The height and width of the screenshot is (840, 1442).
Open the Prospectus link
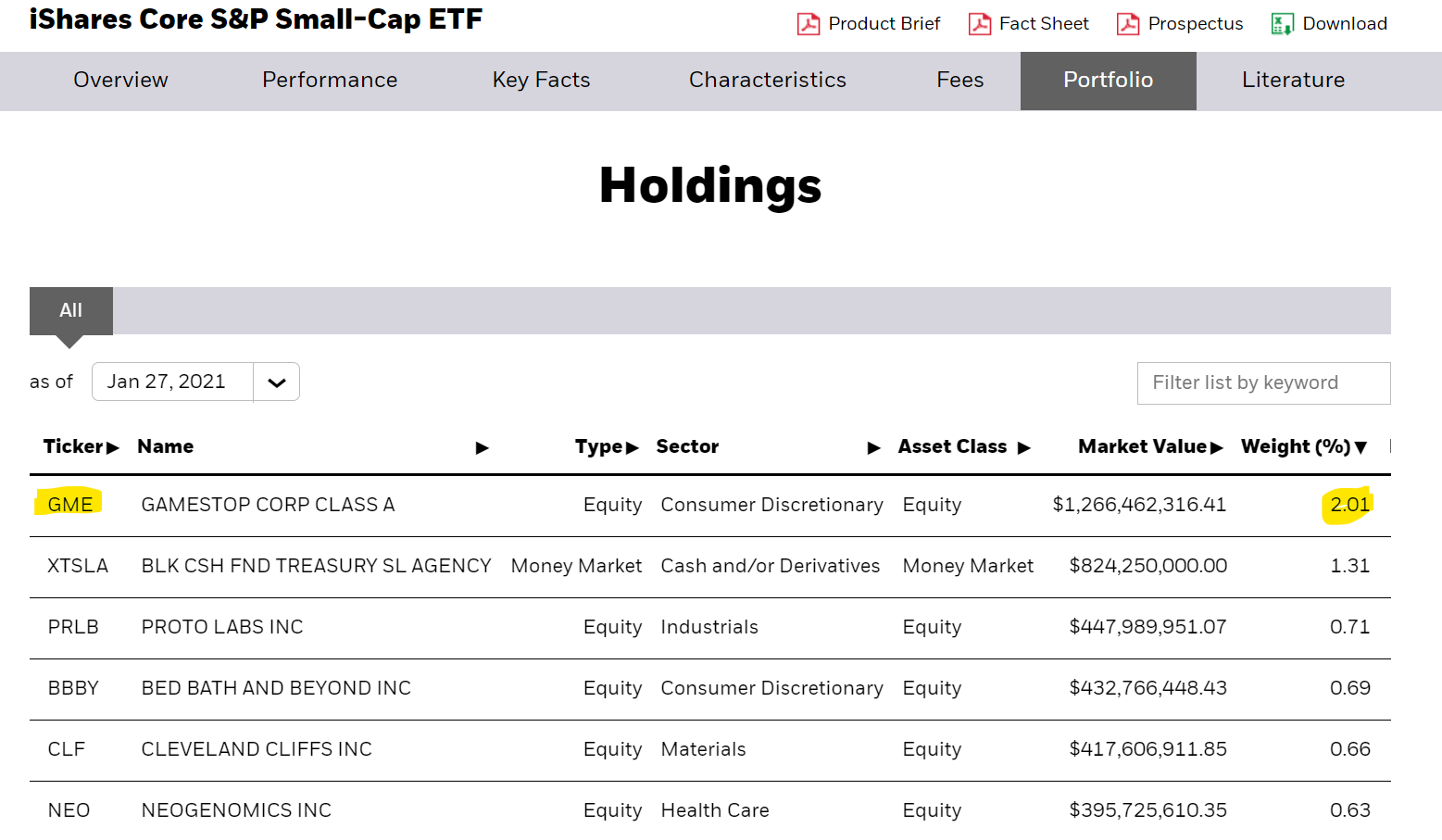[x=1195, y=24]
